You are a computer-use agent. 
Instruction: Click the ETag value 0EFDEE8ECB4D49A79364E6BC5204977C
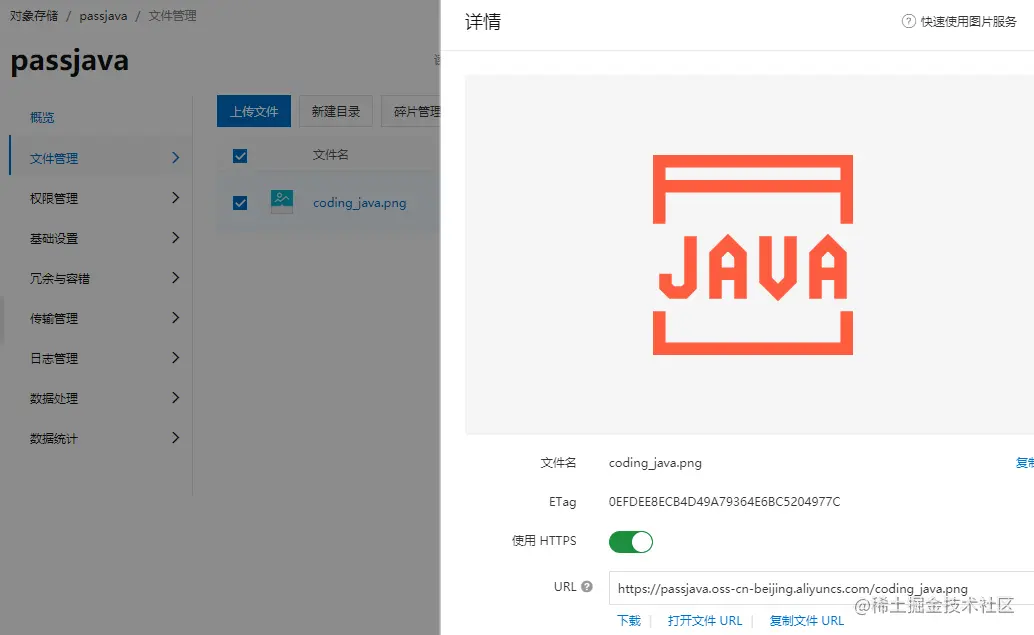724,502
